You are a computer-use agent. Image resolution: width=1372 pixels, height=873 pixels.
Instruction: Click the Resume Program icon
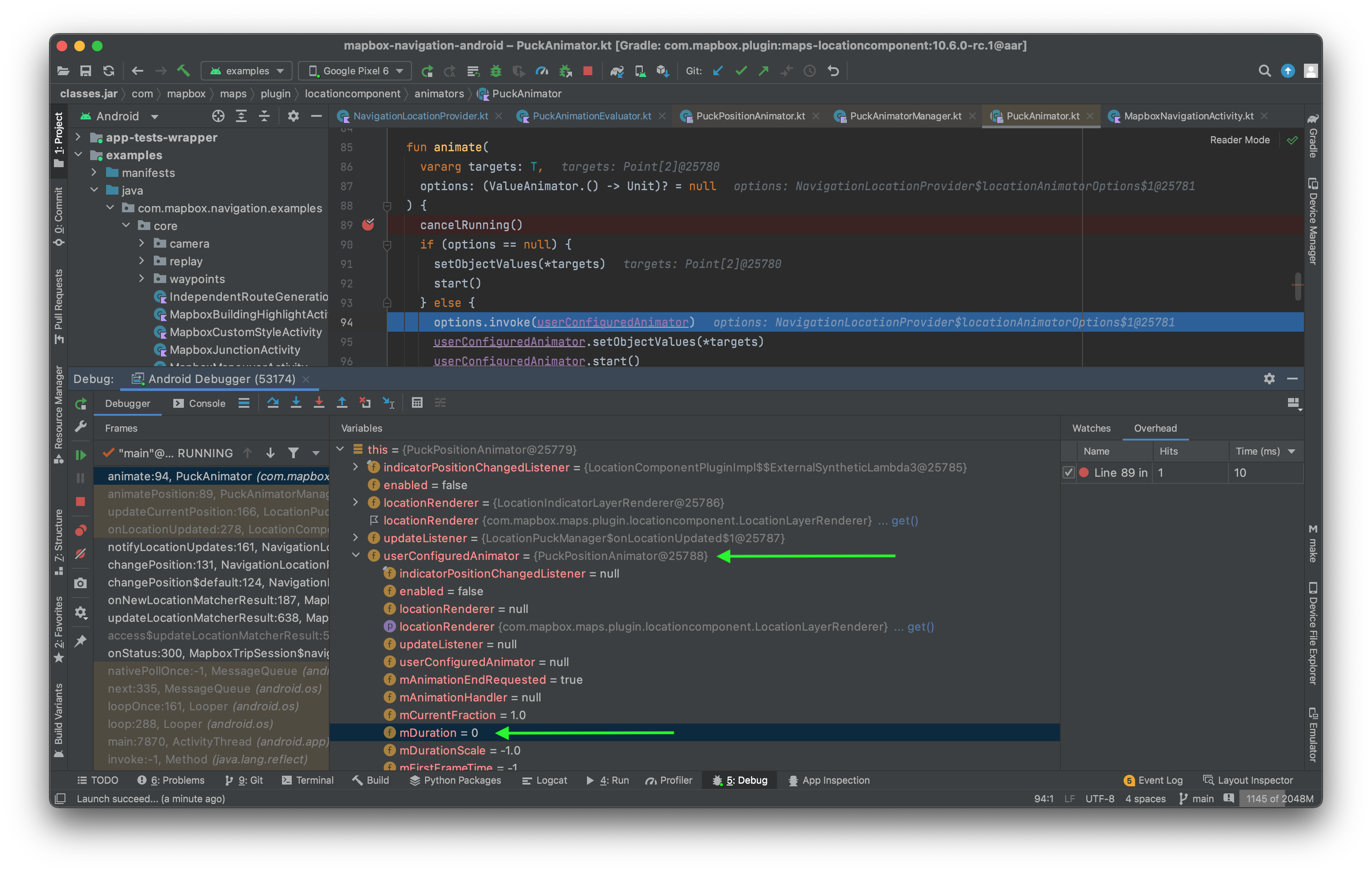pos(80,455)
